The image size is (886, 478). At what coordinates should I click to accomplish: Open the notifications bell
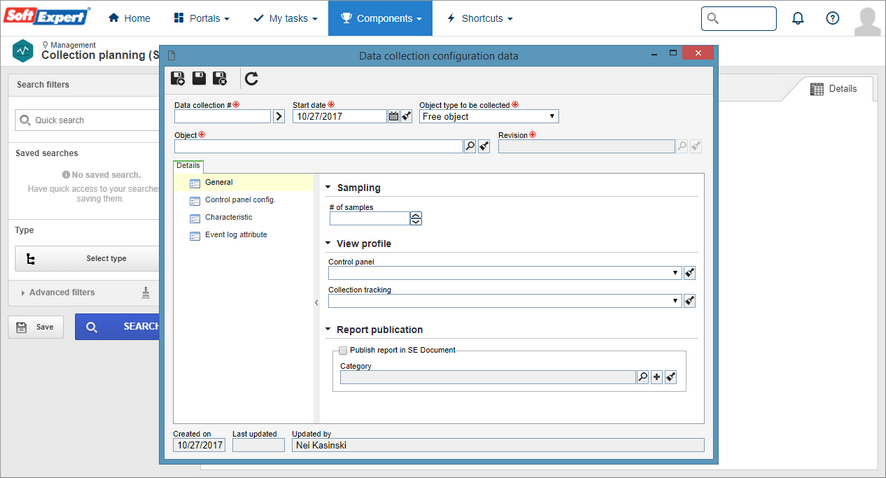coord(798,18)
